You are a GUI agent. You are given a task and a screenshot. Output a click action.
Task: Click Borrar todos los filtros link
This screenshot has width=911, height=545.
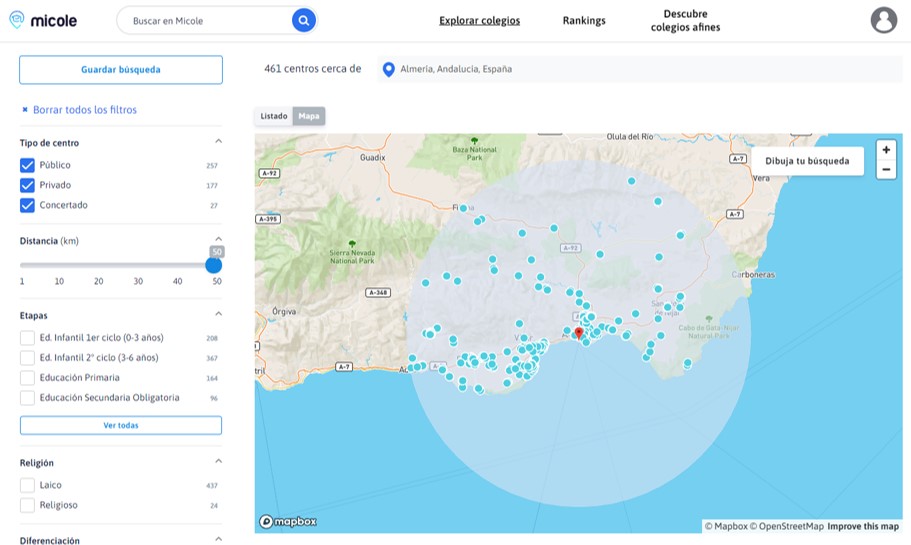point(85,110)
